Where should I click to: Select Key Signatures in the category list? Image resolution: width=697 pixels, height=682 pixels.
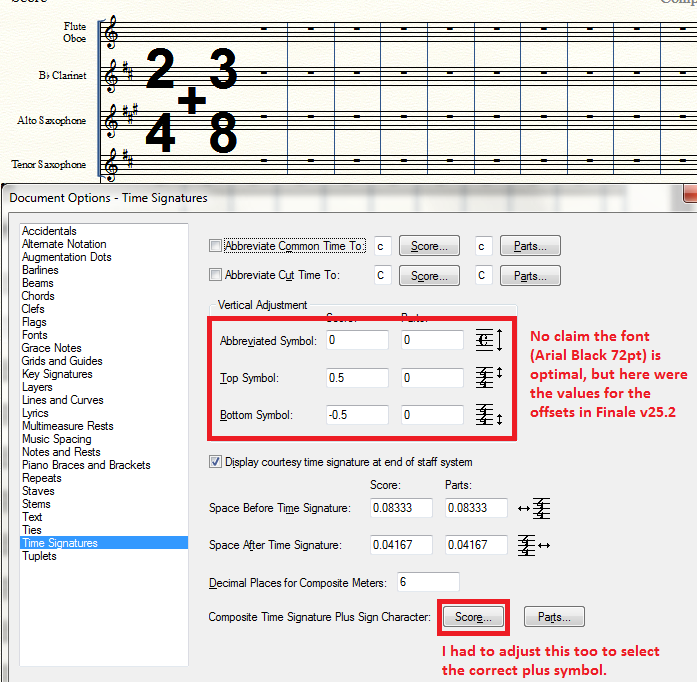tap(57, 374)
